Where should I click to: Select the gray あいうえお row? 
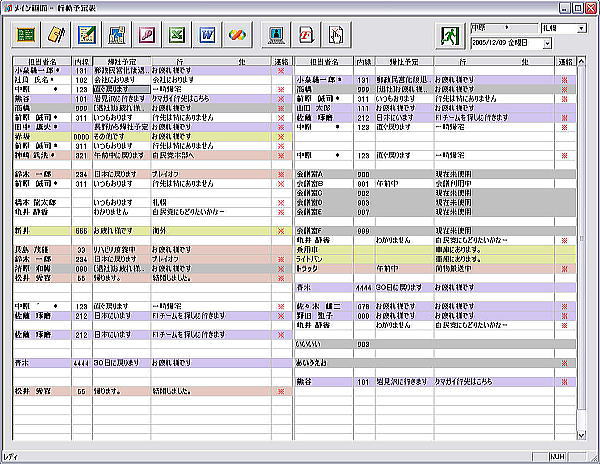tap(435, 363)
